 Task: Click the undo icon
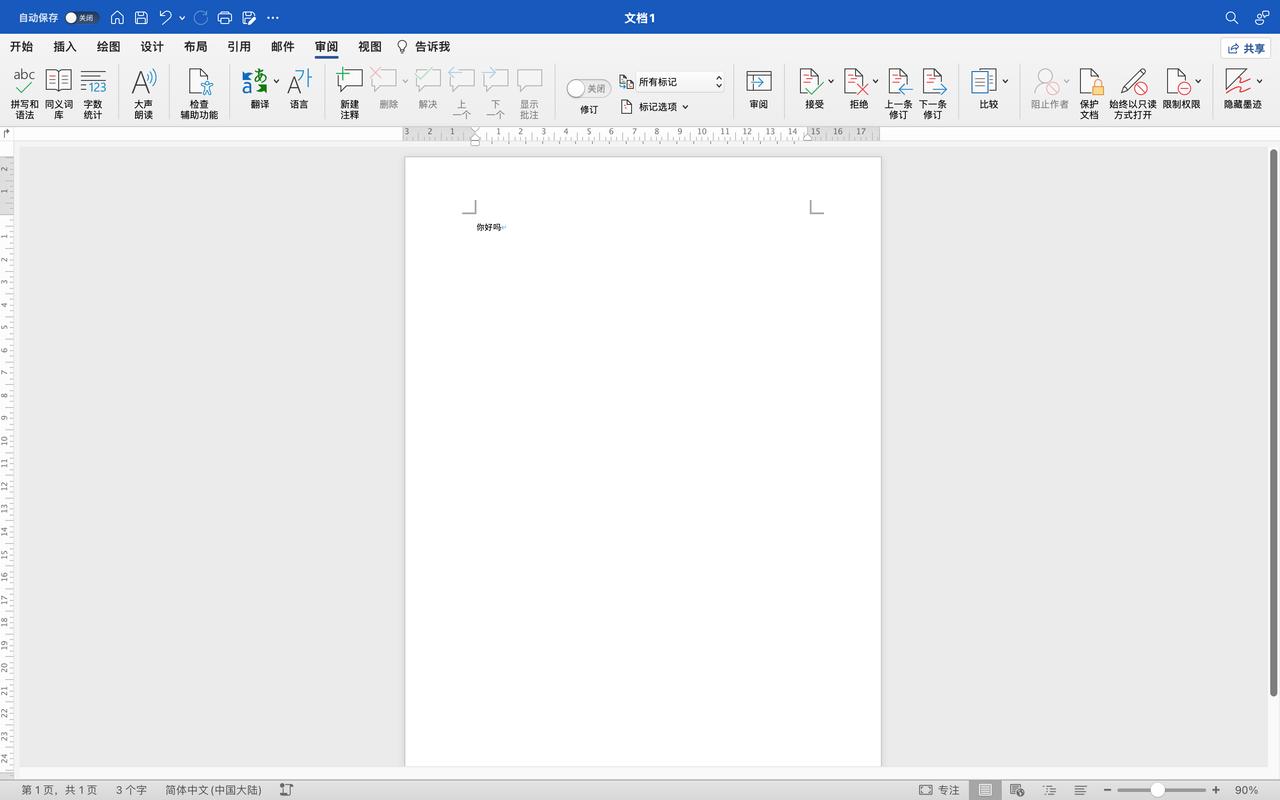[x=166, y=18]
